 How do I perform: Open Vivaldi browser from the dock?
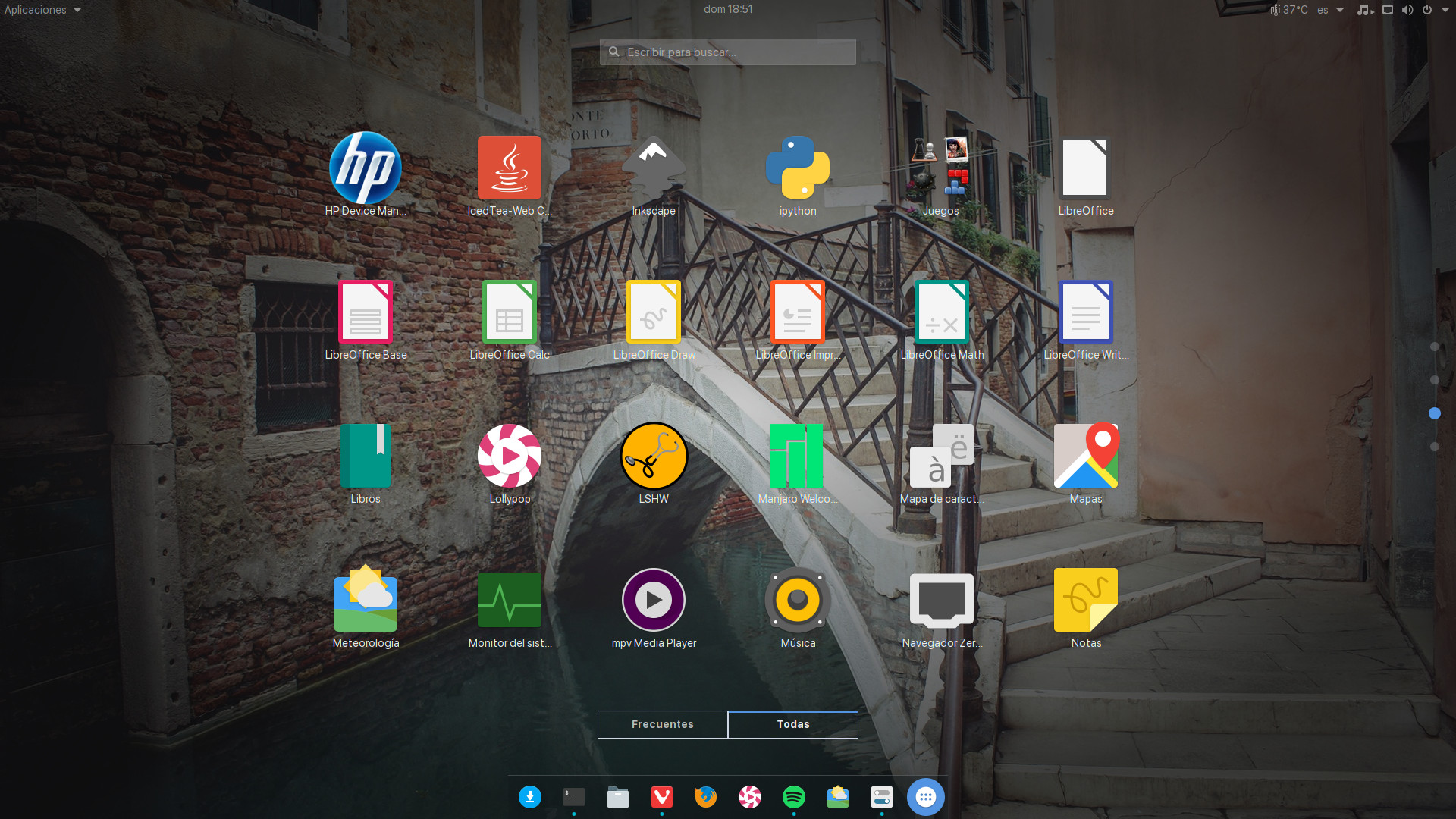661,797
